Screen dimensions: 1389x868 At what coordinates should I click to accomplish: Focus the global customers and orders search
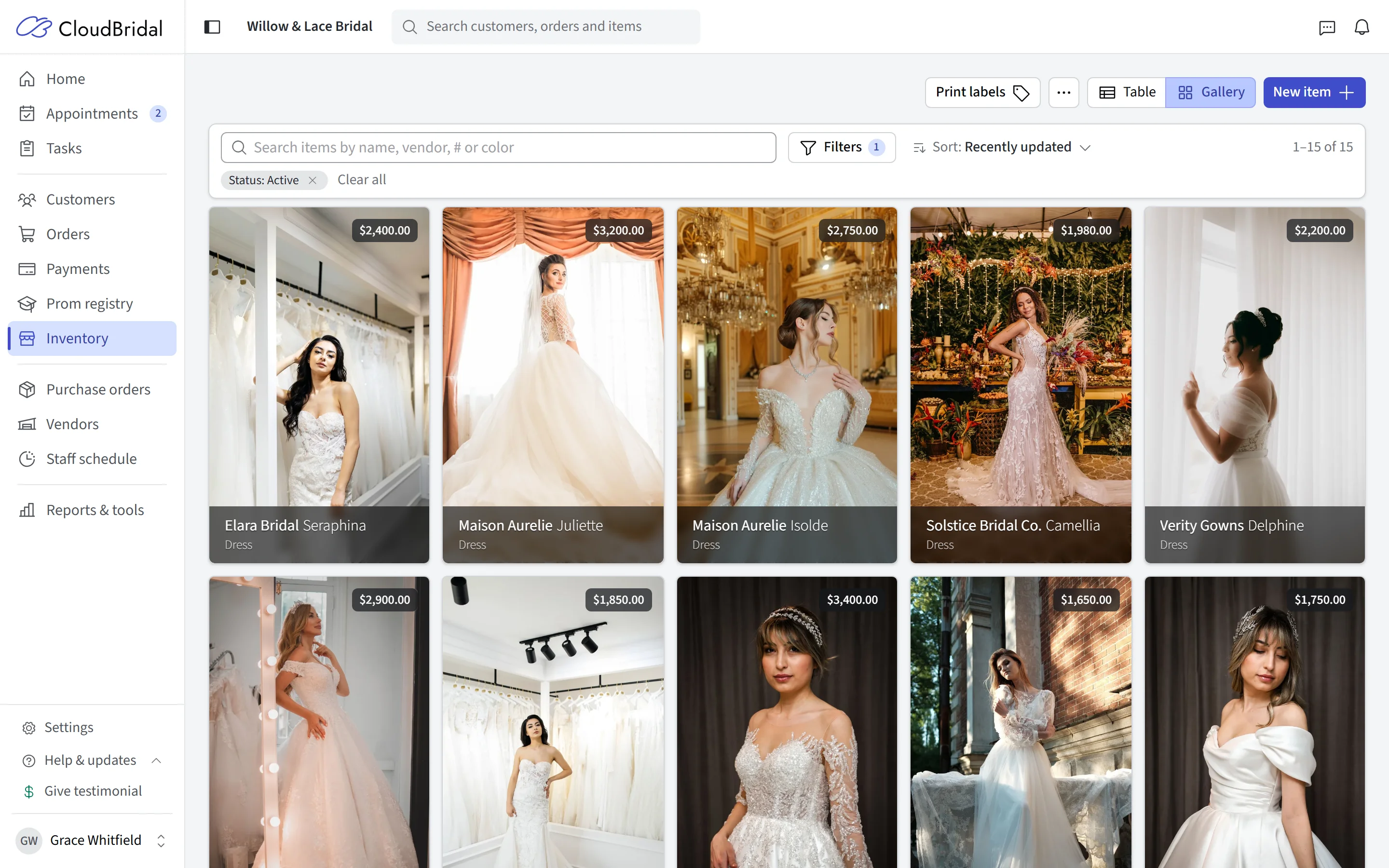click(545, 27)
